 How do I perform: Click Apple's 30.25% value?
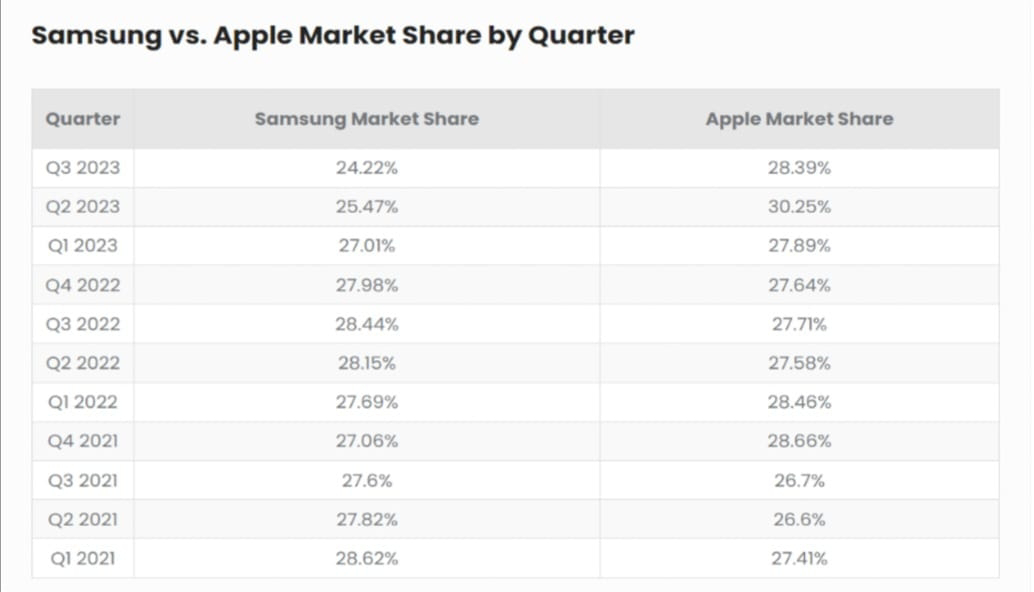click(x=799, y=207)
